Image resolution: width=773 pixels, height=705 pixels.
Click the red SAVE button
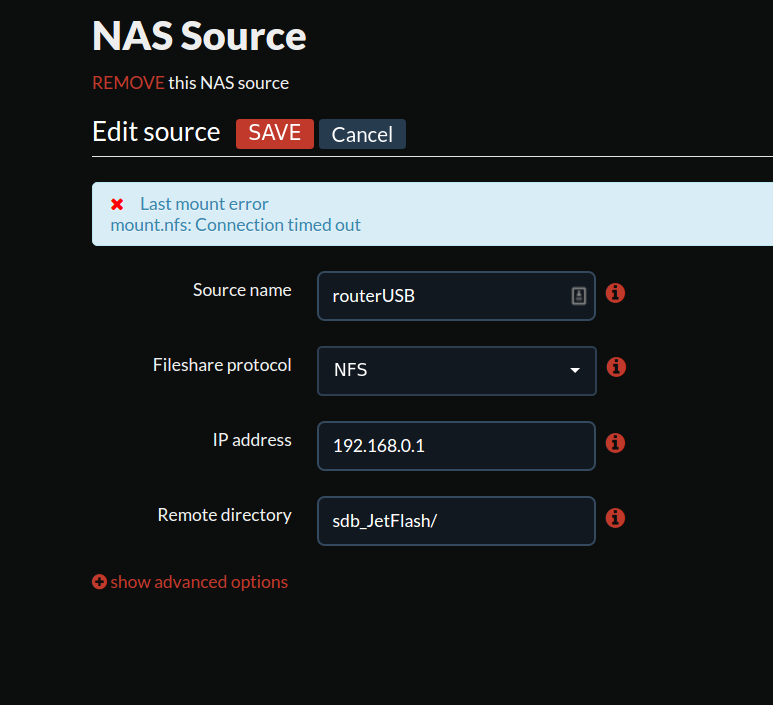point(275,134)
